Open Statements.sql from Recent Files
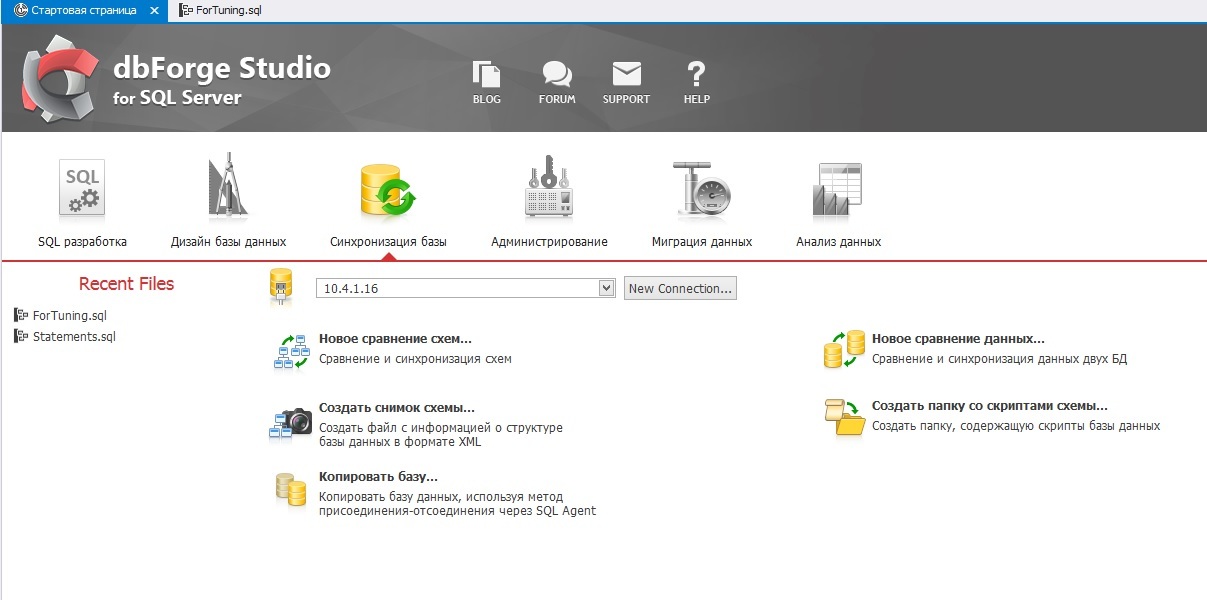The height and width of the screenshot is (600, 1207). point(74,336)
